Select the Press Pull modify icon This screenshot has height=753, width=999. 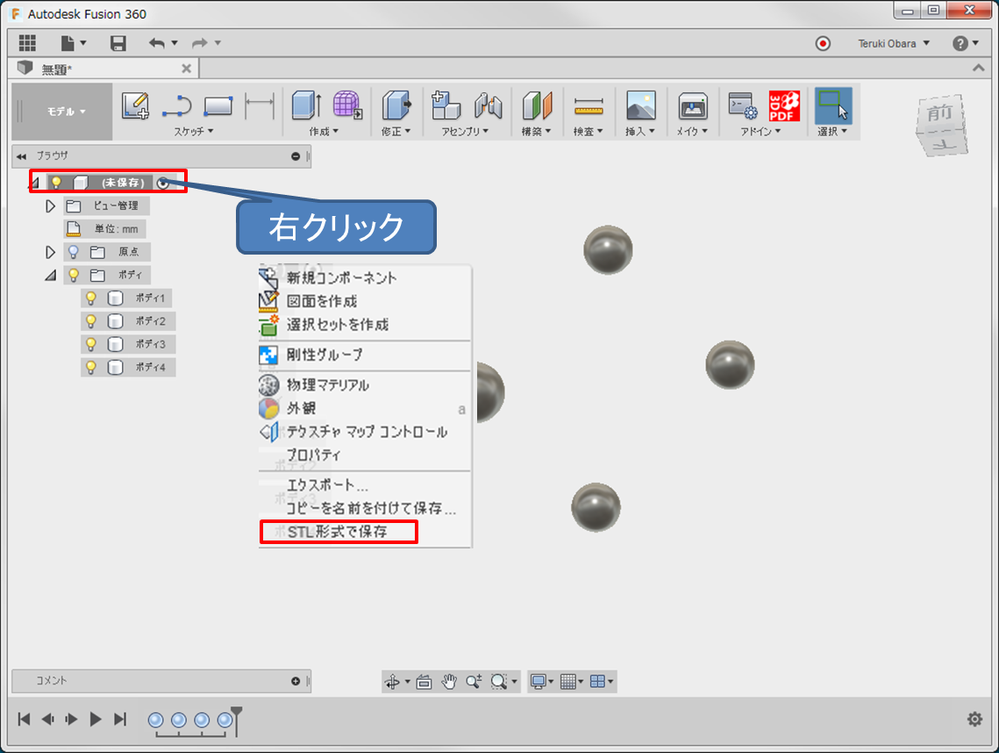[x=396, y=105]
